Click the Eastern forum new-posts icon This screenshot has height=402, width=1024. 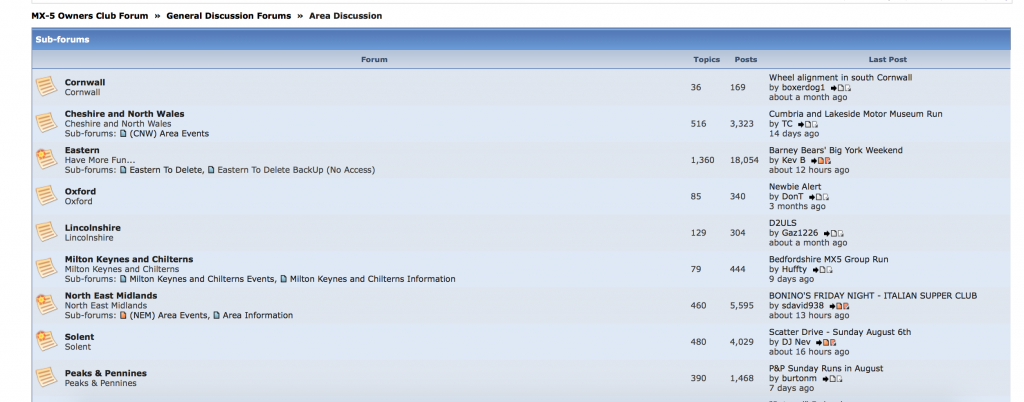[x=46, y=159]
